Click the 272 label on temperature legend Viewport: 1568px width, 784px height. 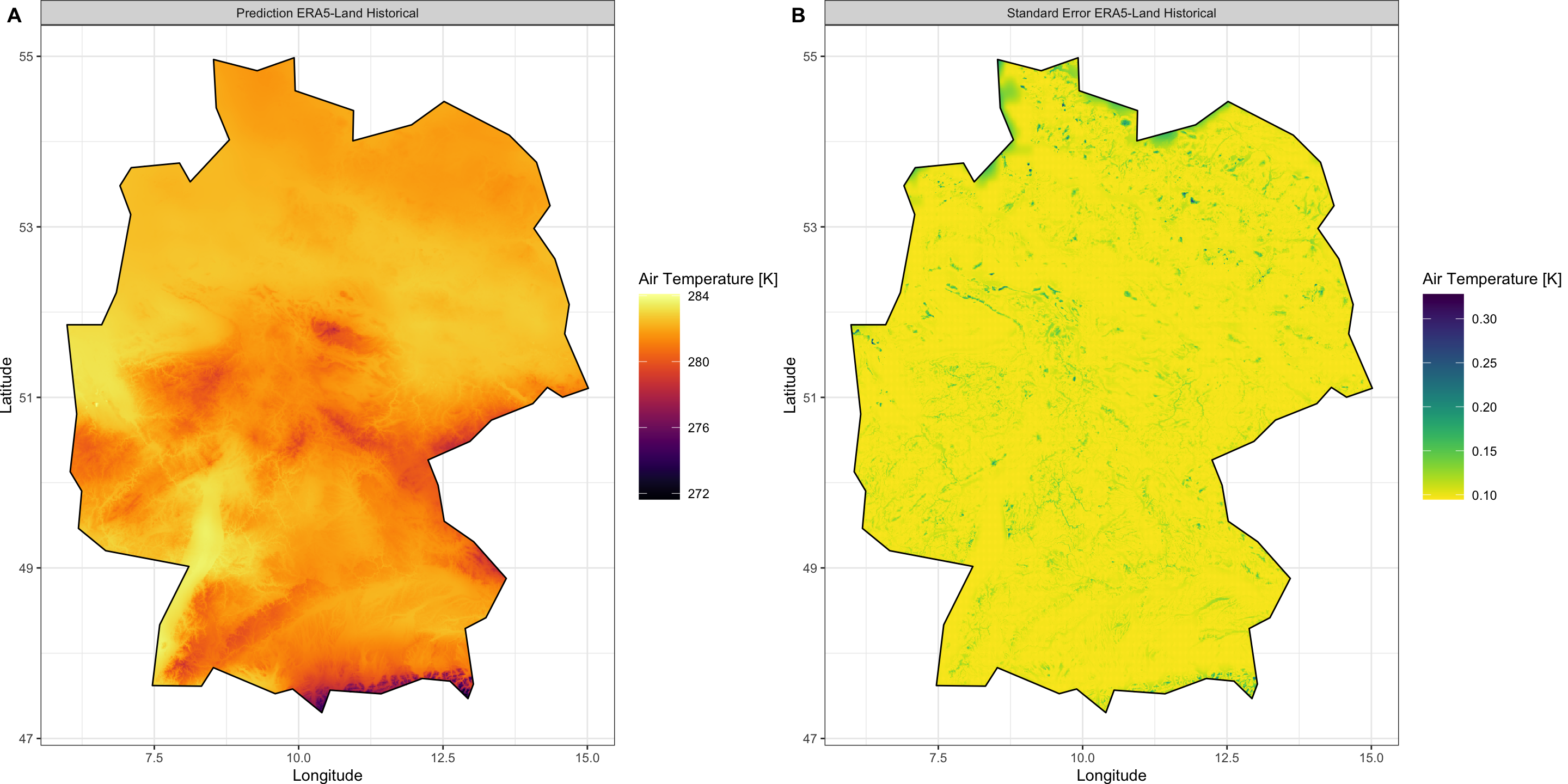pyautogui.click(x=698, y=494)
